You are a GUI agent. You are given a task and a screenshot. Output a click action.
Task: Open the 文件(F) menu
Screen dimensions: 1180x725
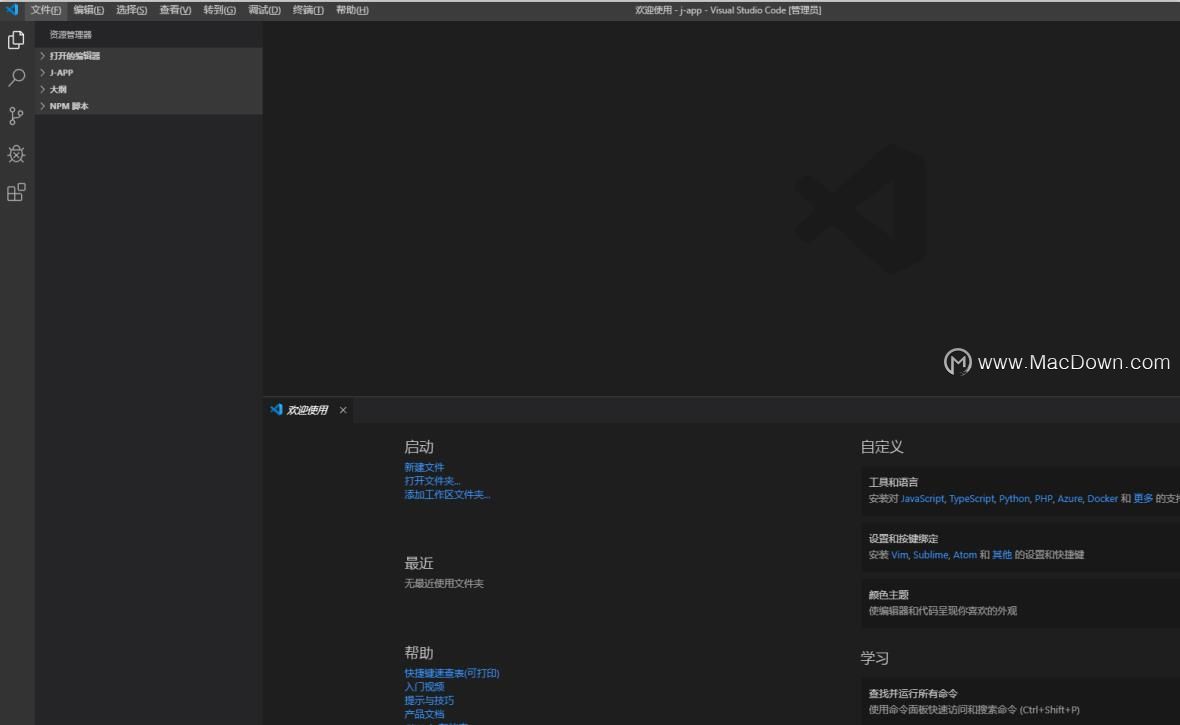pyautogui.click(x=45, y=10)
